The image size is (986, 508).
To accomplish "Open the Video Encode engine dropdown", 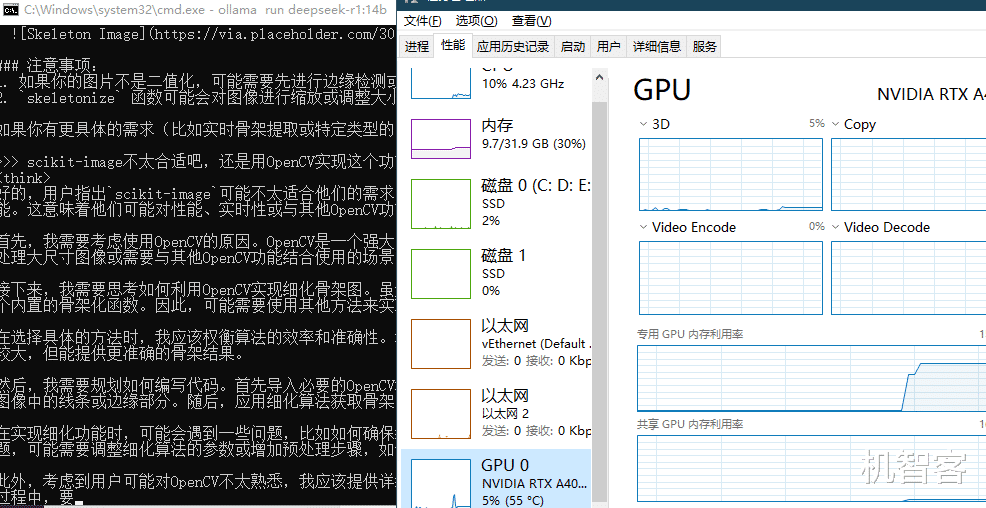I will click(643, 227).
